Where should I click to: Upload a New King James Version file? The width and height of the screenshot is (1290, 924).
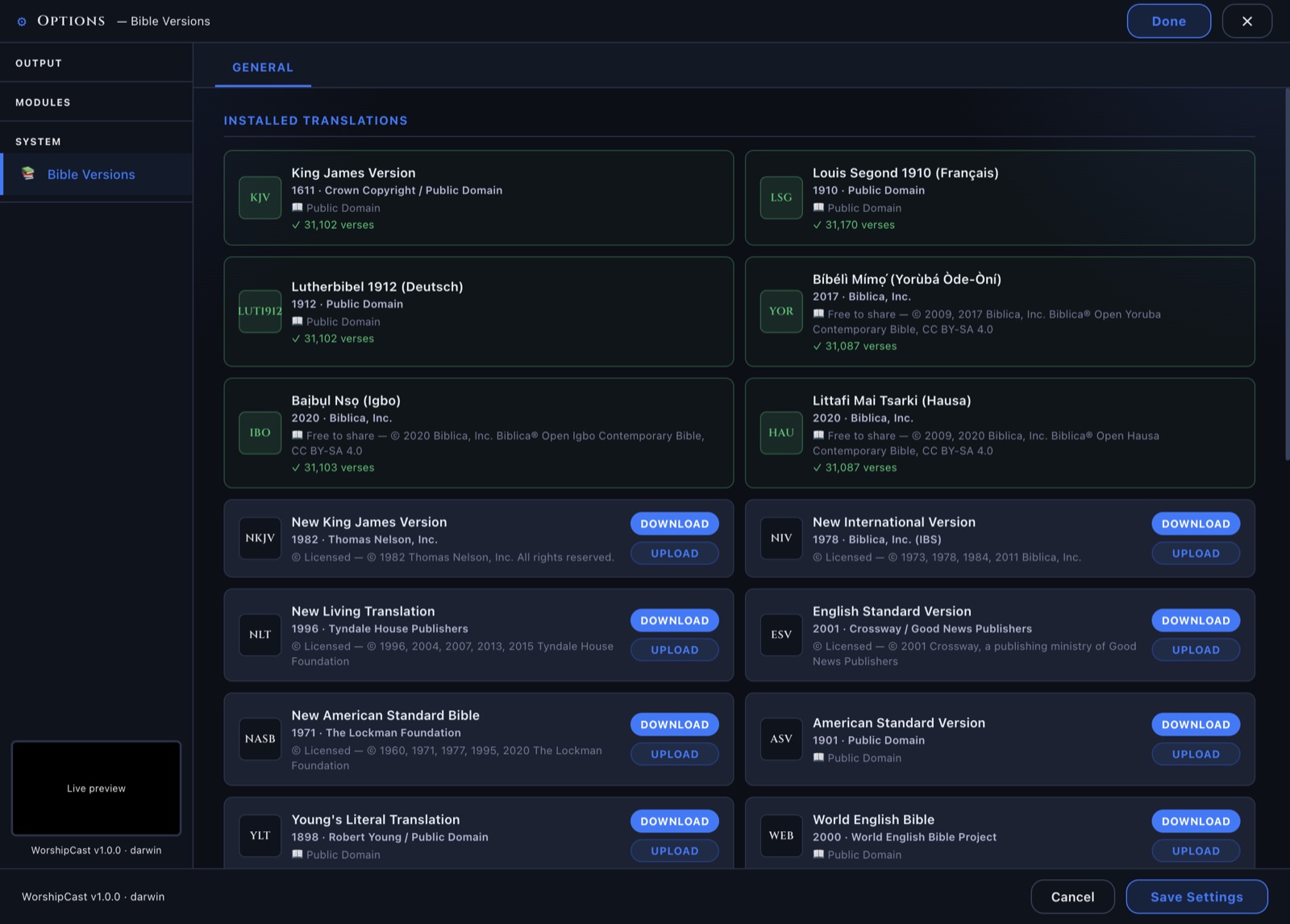(x=675, y=554)
